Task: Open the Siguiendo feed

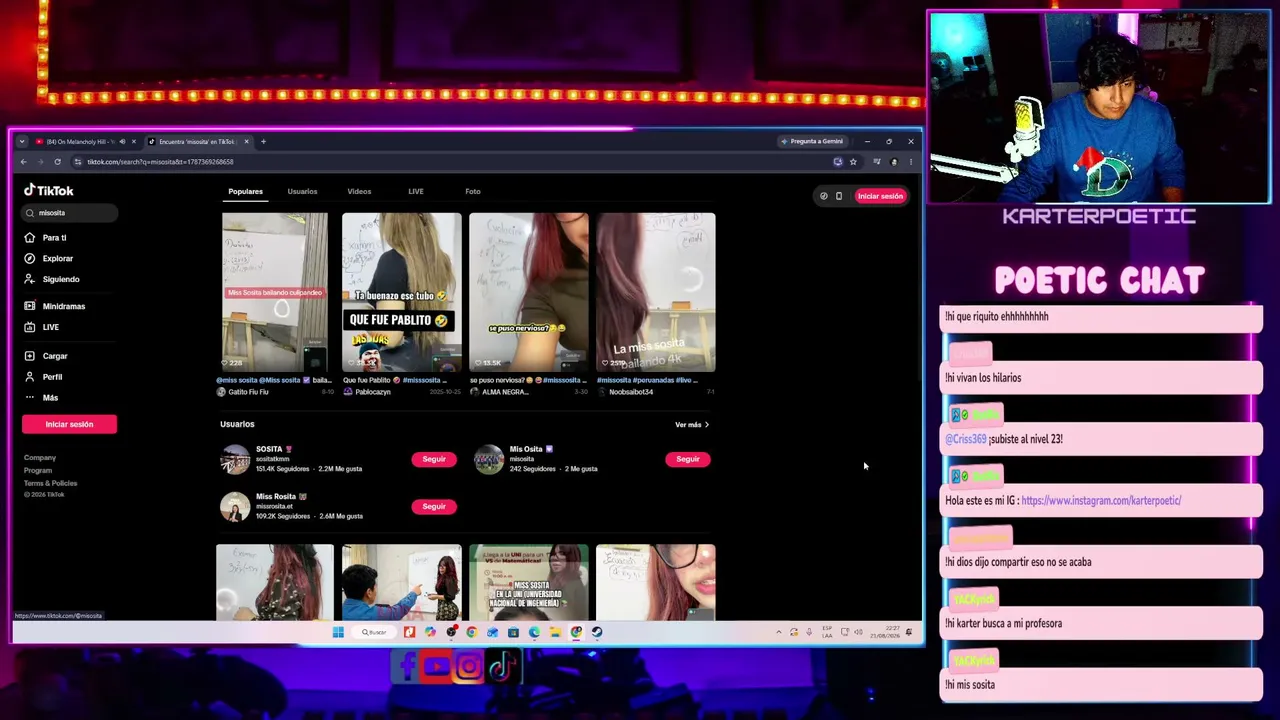Action: pyautogui.click(x=52, y=280)
